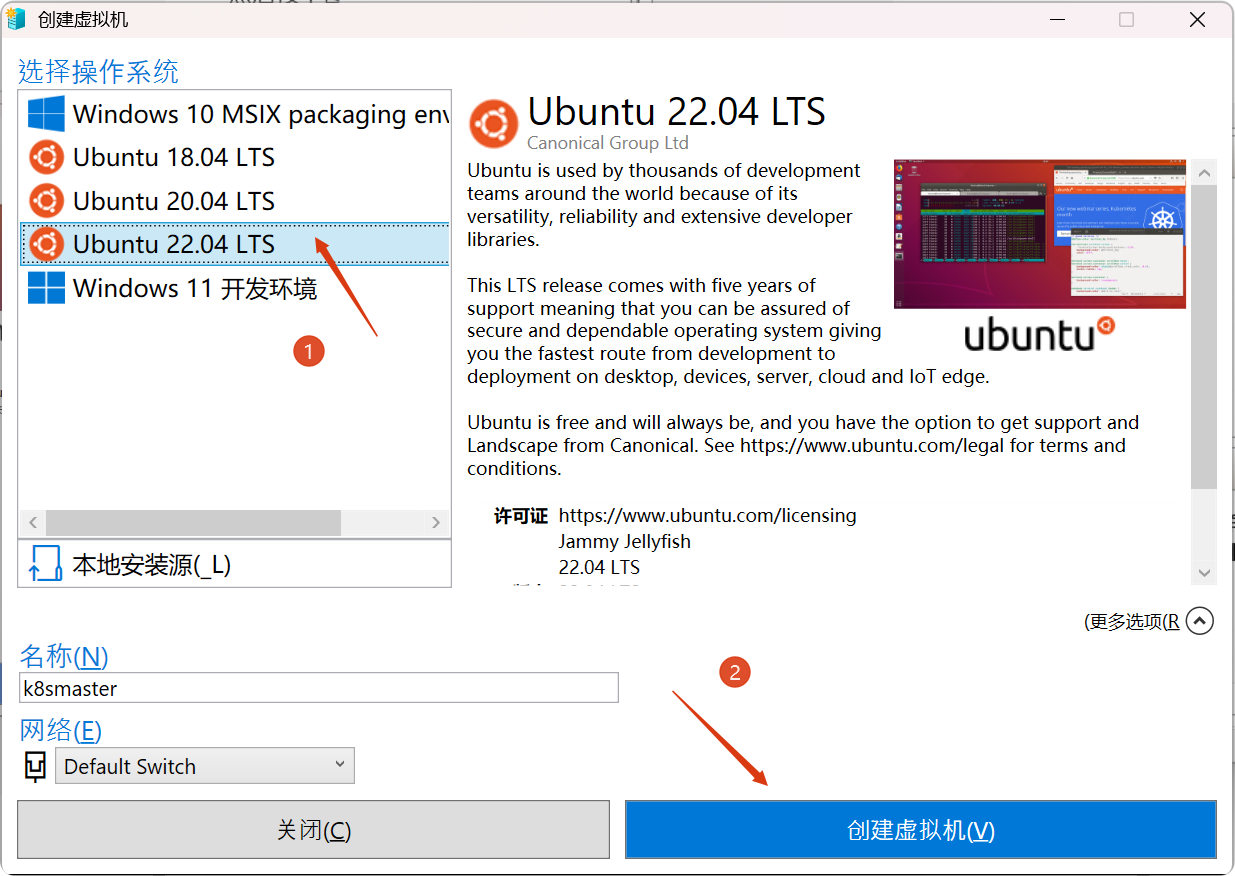Open the Default Switch network dropdown
Viewport: 1235px width, 876px height.
(205, 766)
